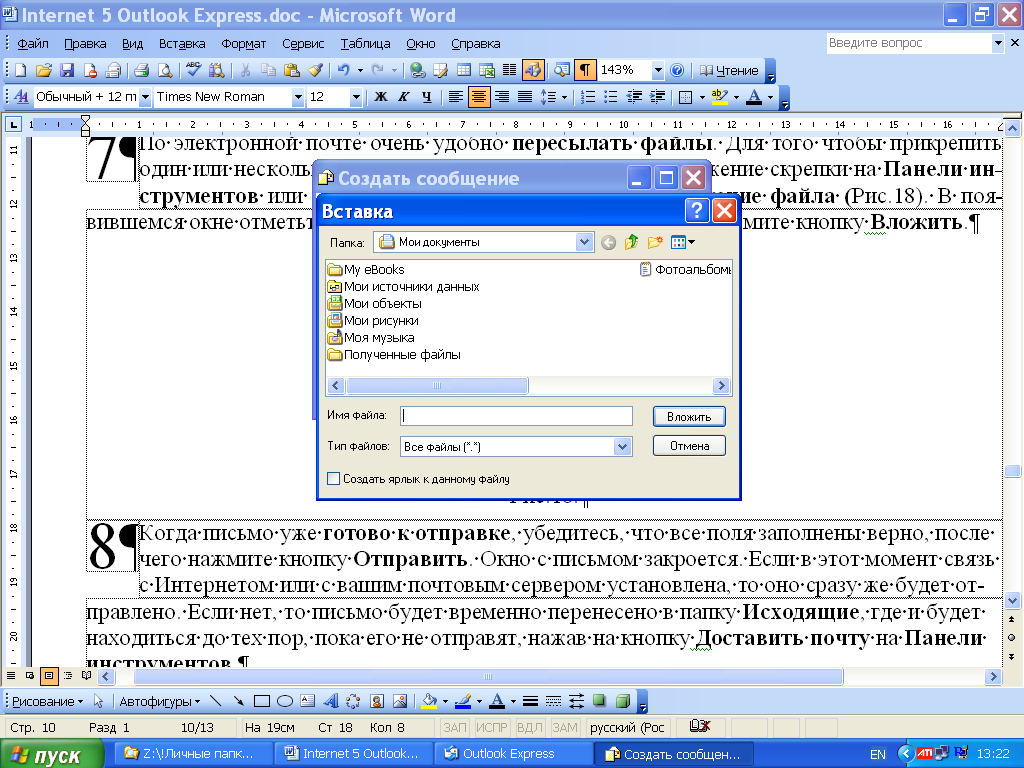This screenshot has height=768, width=1024.
Task: Open the Правка menu
Action: [x=85, y=44]
